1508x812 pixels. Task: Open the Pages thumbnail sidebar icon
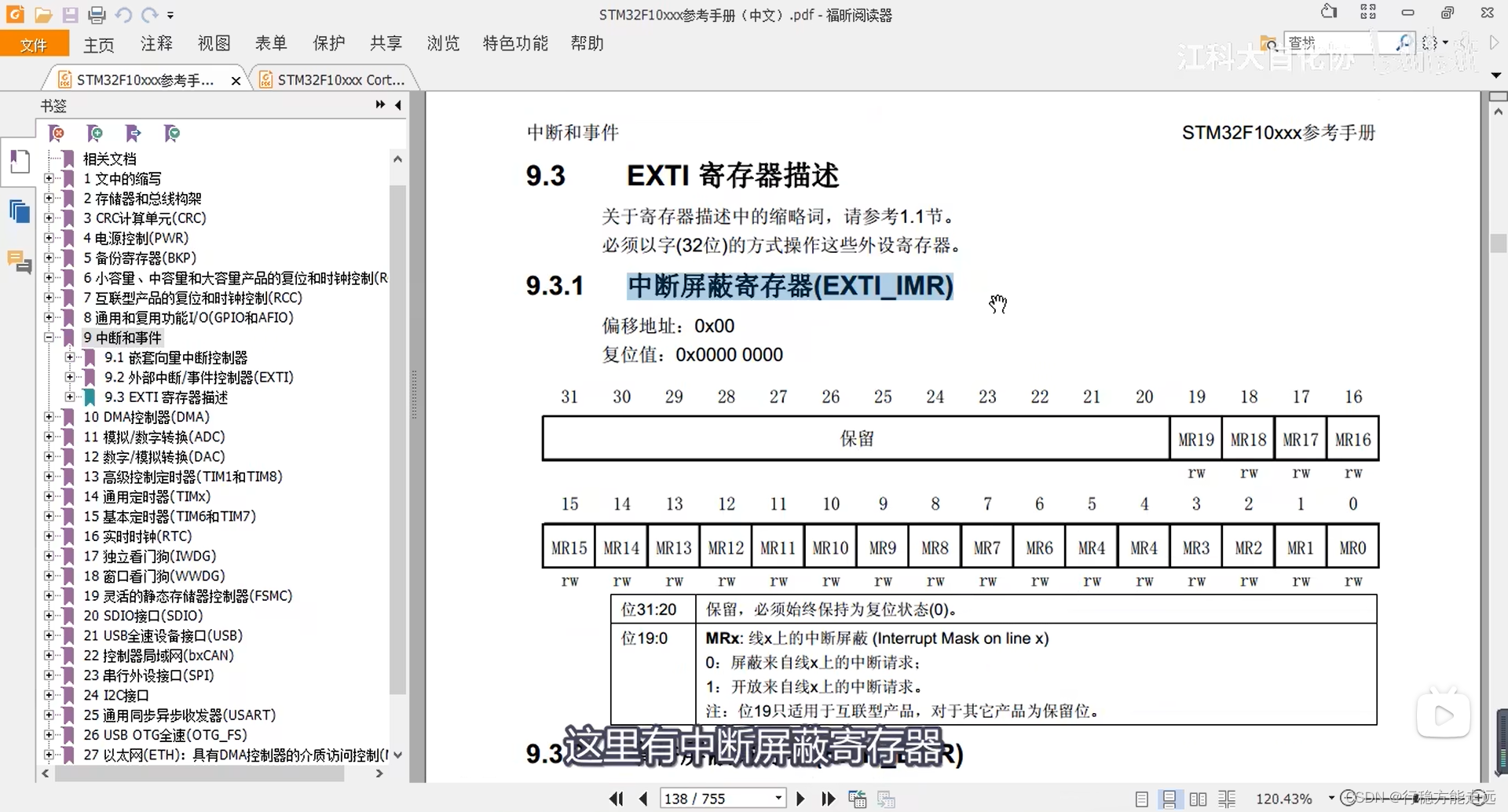click(x=19, y=211)
